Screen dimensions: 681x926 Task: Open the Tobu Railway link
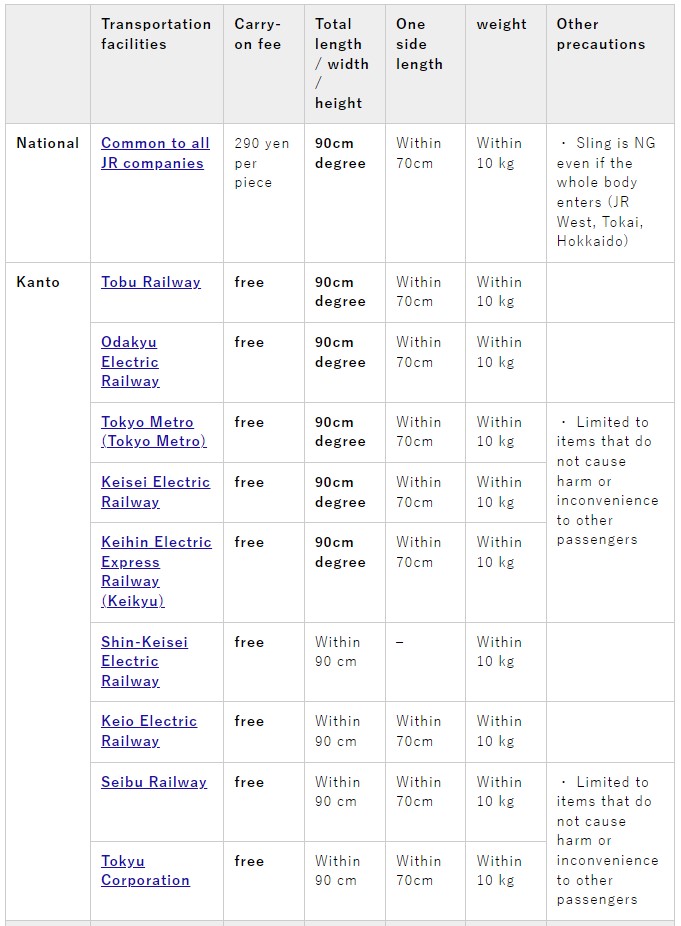coord(151,282)
